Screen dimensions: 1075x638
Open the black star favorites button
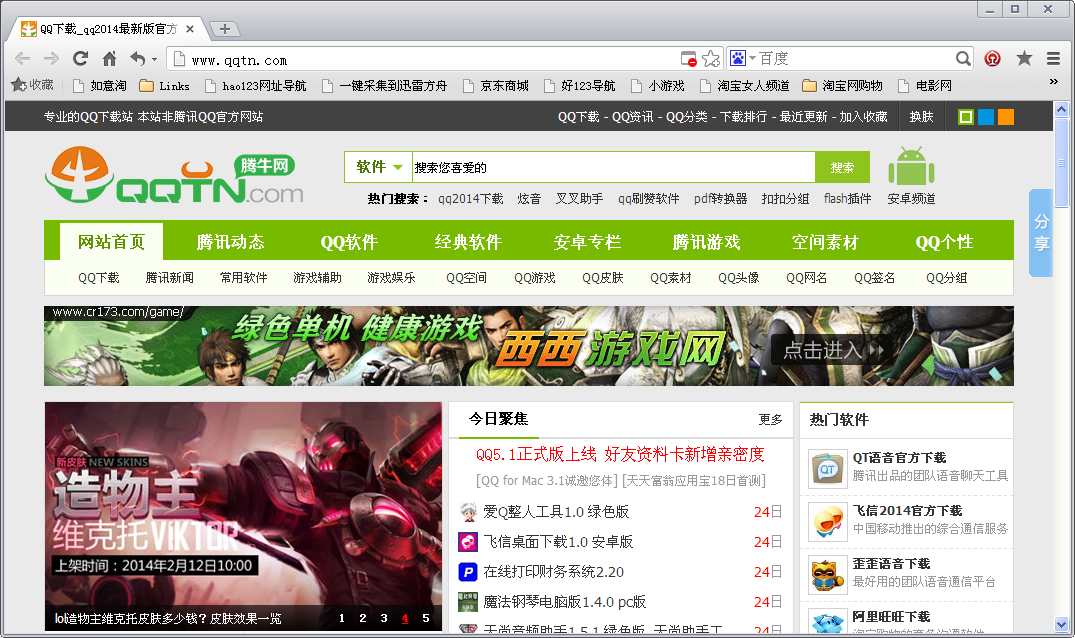1024,58
